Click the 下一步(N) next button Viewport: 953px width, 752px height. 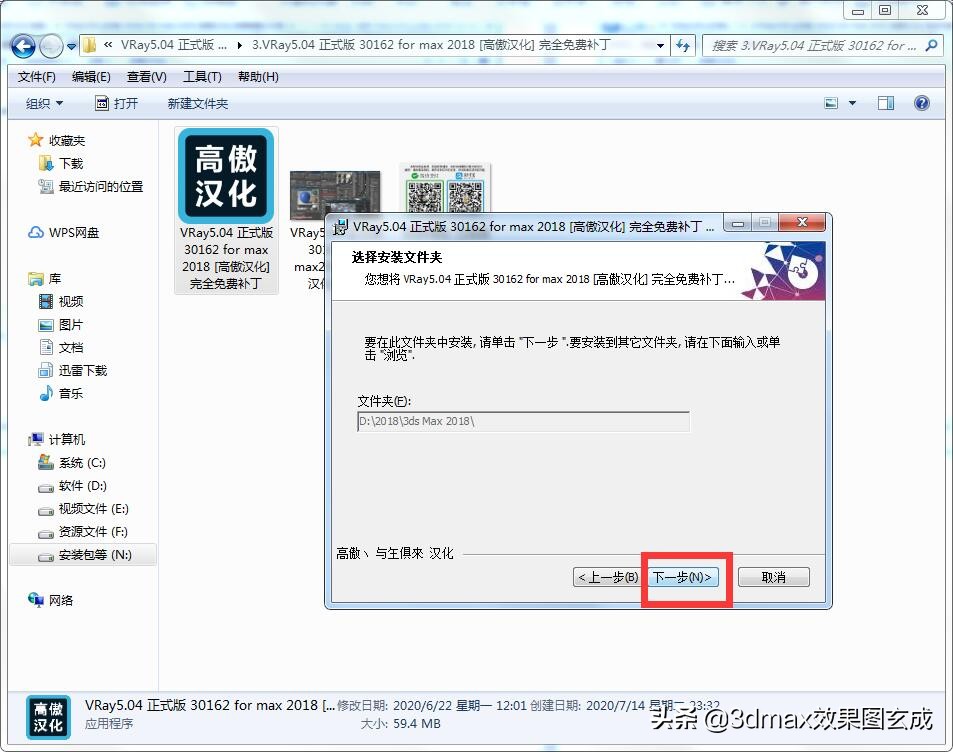click(x=682, y=577)
